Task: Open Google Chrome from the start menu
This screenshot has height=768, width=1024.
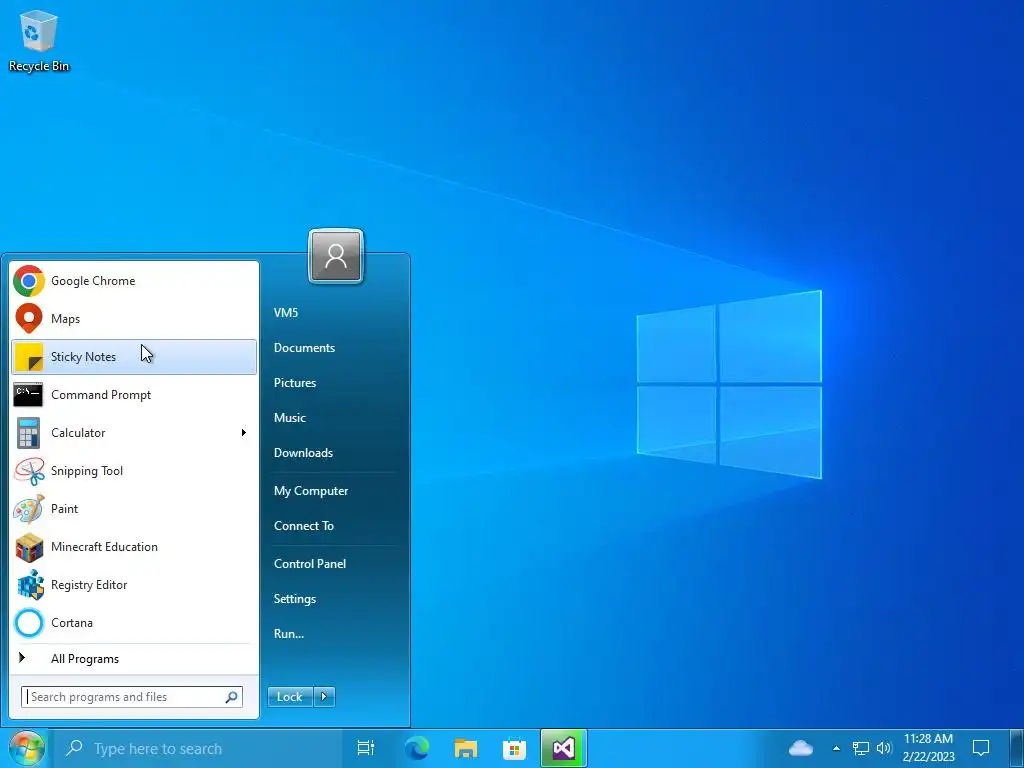Action: [134, 281]
